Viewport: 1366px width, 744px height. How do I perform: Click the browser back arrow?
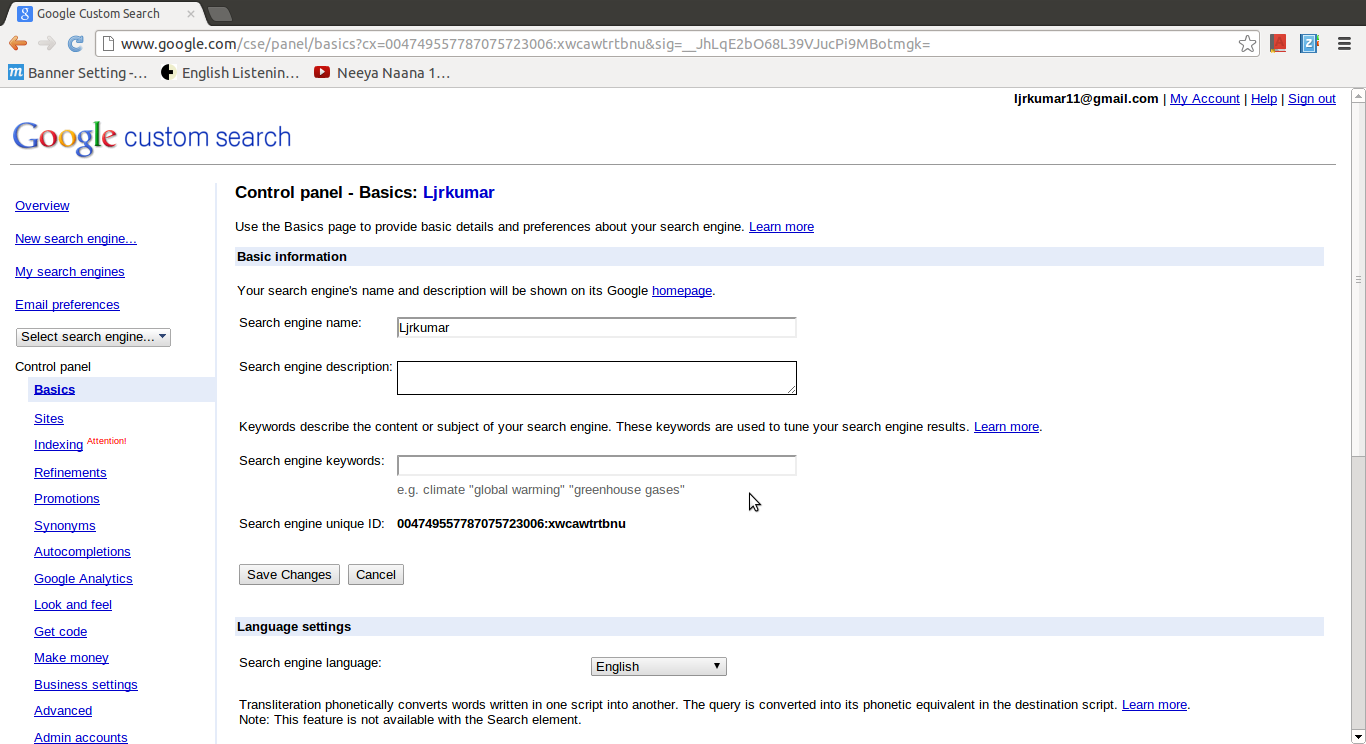coord(18,44)
